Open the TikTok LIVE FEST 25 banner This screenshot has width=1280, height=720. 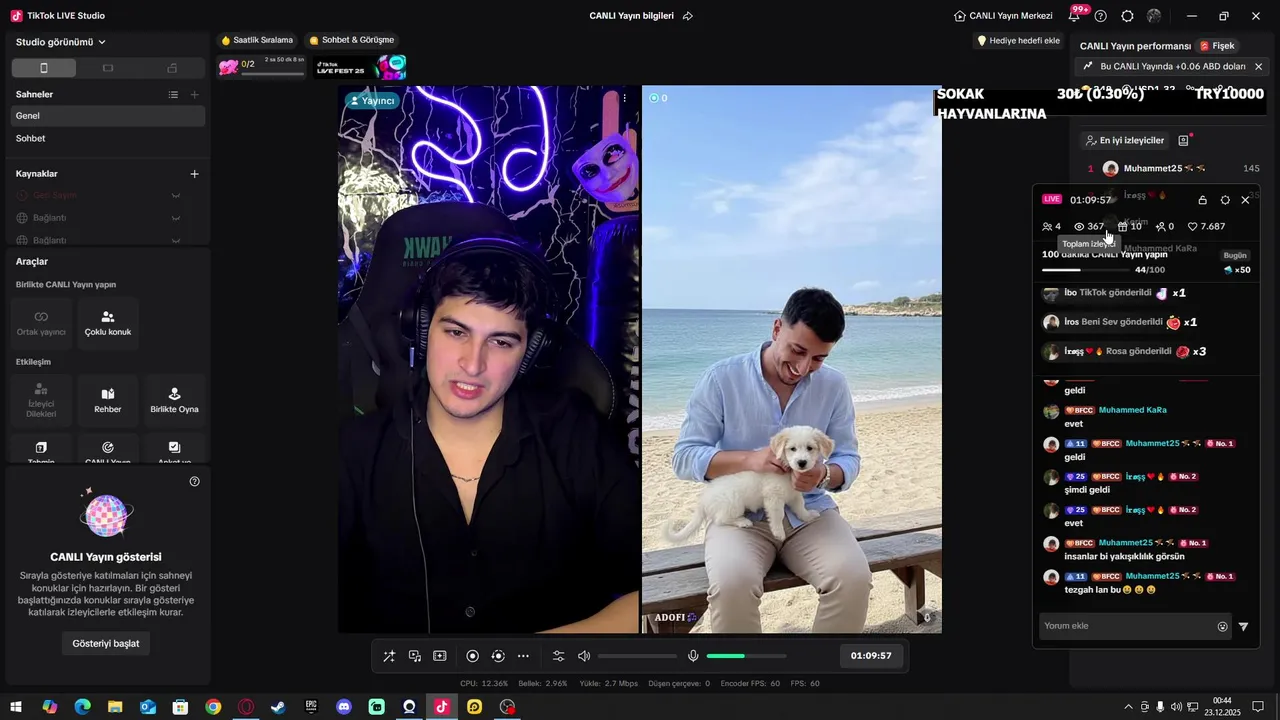pos(361,67)
